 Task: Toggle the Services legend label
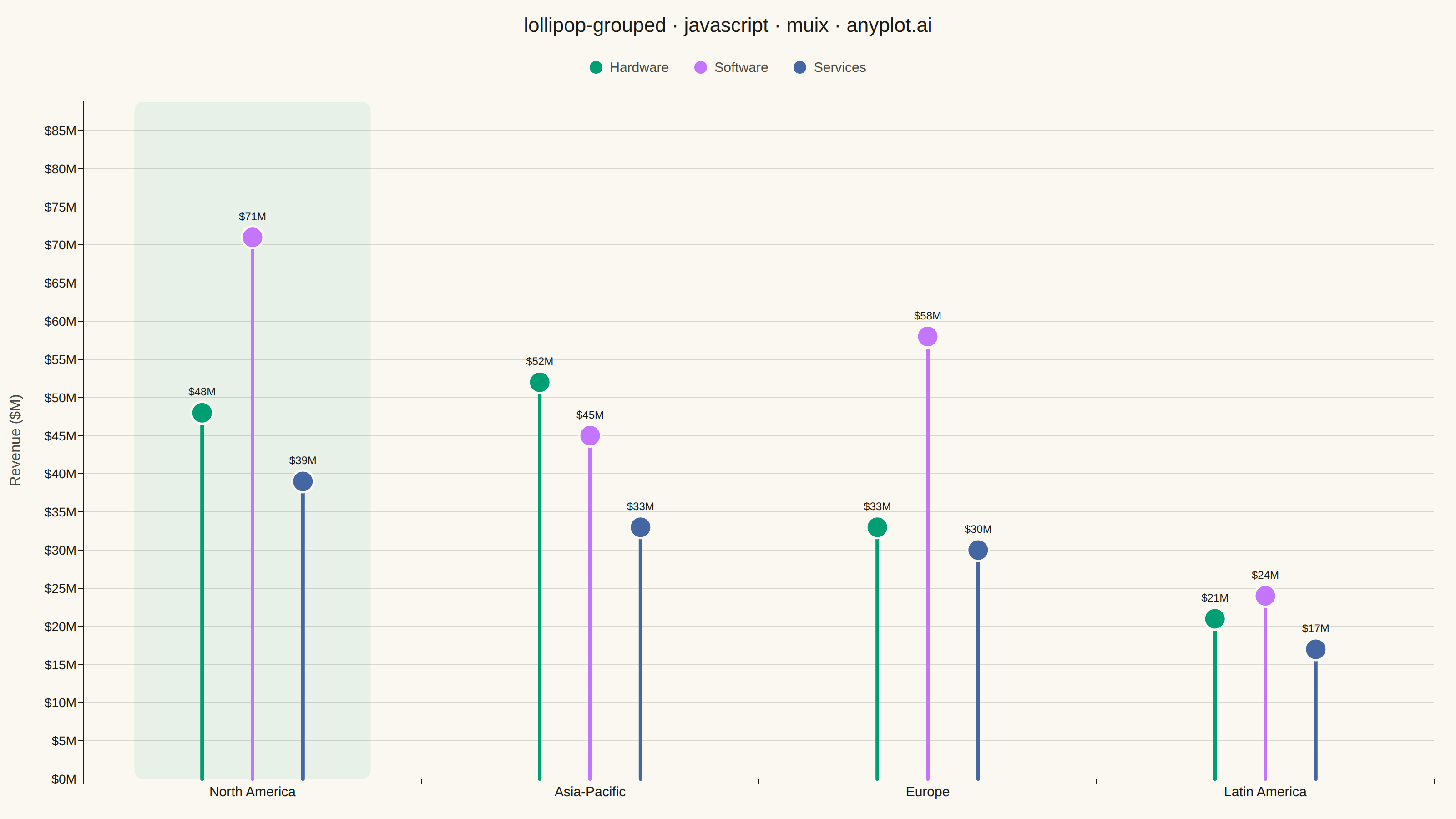tap(839, 67)
